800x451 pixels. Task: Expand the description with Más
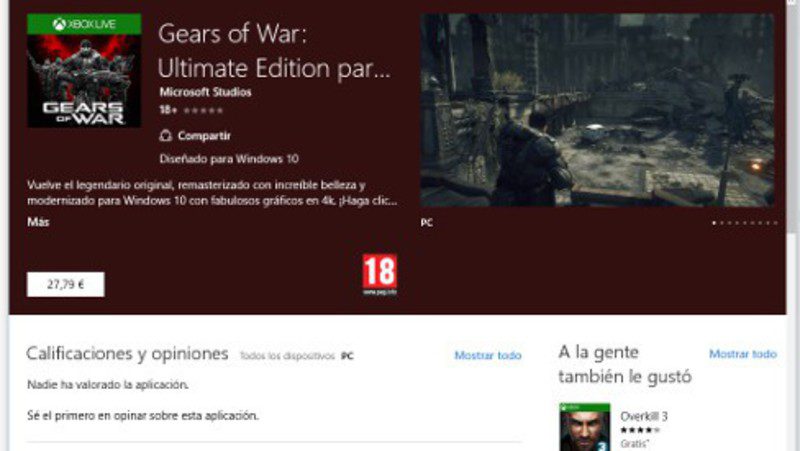[38, 222]
